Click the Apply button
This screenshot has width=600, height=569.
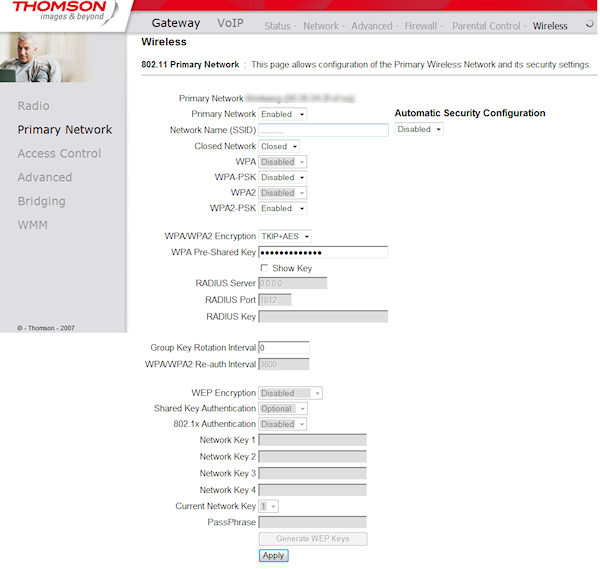(x=274, y=556)
